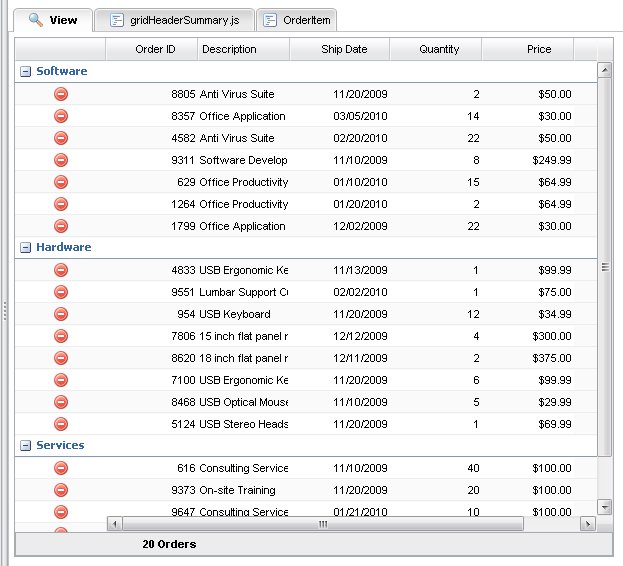Viewport: 623px width, 566px height.
Task: Click the horizontal scrollbar right arrow
Action: coord(588,524)
